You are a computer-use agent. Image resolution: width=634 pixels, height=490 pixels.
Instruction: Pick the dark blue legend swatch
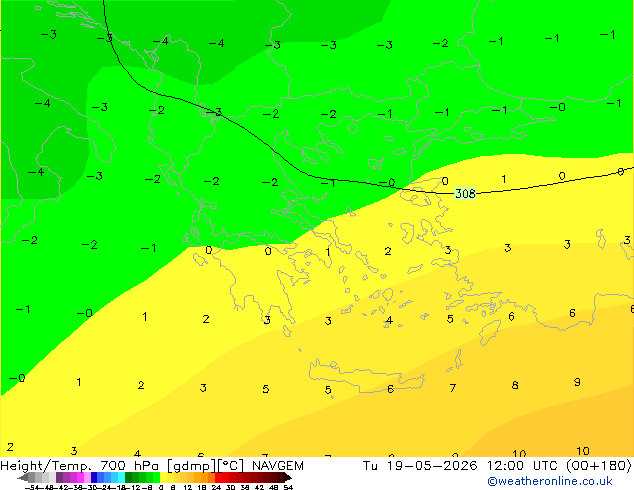[94, 477]
